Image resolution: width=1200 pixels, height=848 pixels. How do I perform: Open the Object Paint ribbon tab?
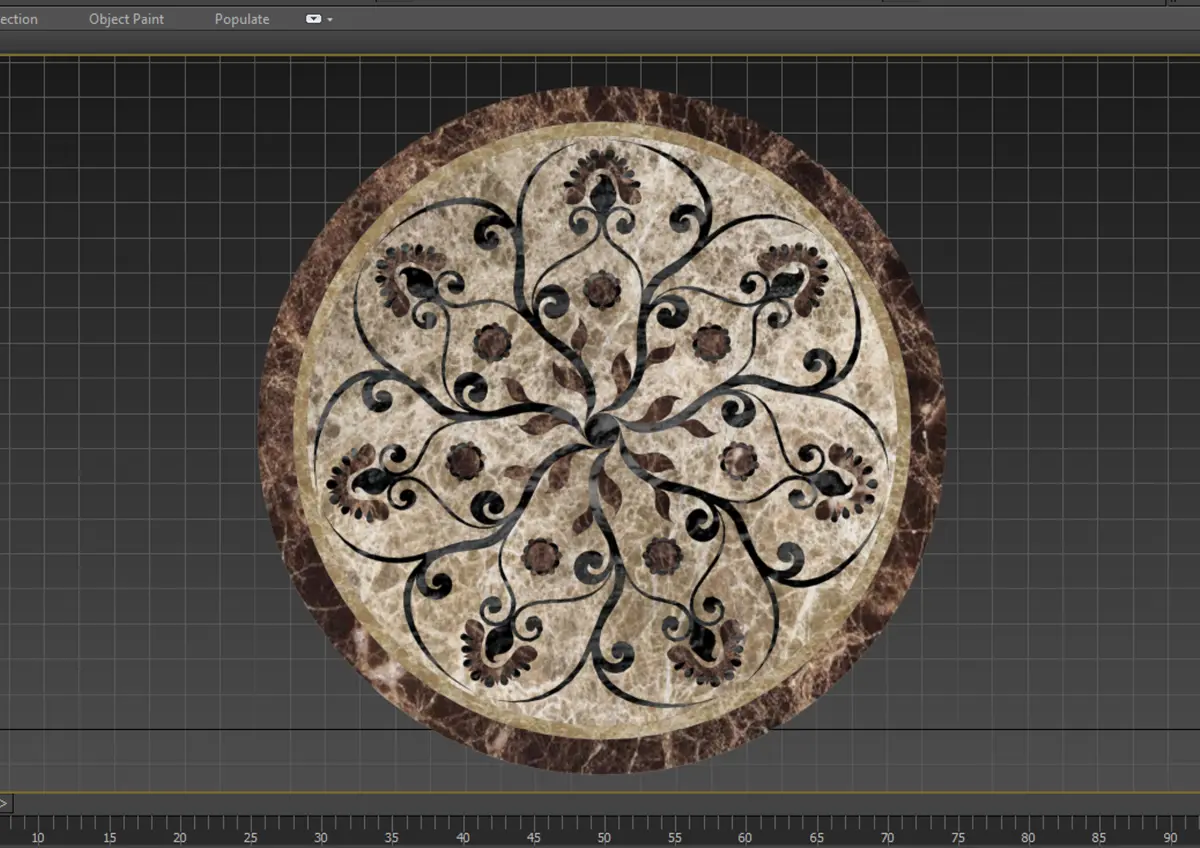[x=126, y=19]
